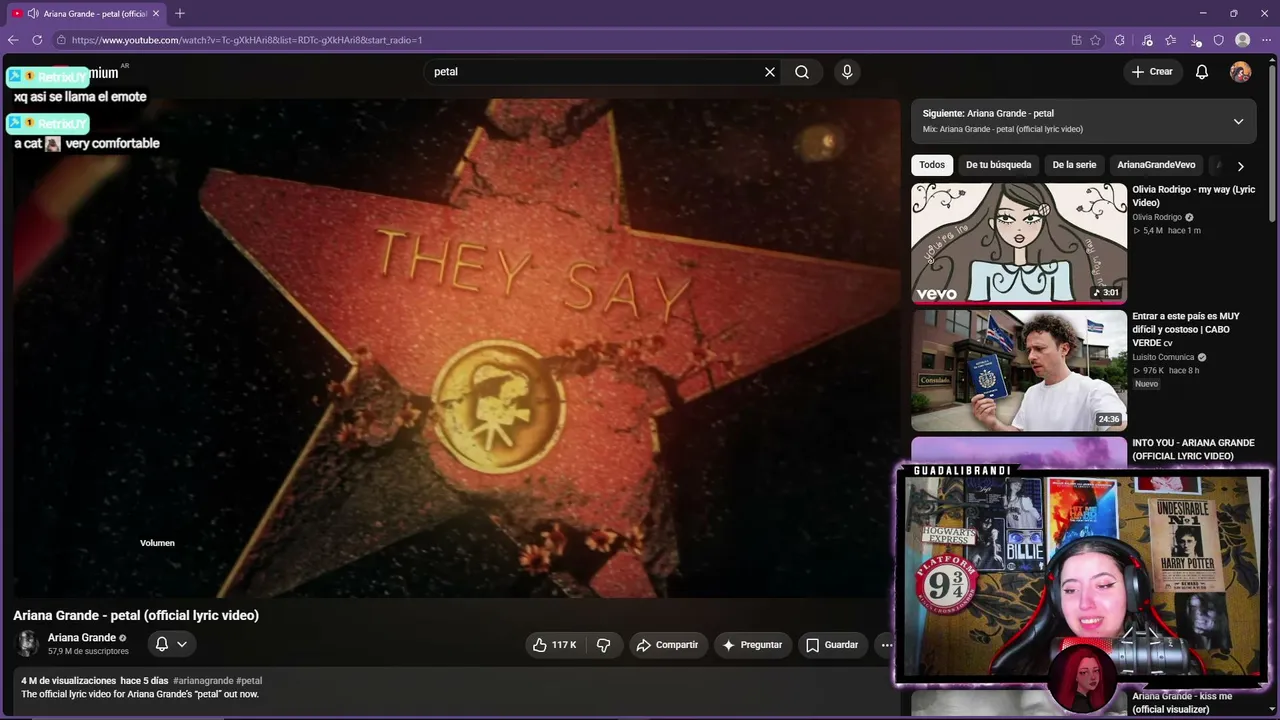This screenshot has height=720, width=1280.
Task: Reload the page with the refresh icon
Action: (x=37, y=40)
